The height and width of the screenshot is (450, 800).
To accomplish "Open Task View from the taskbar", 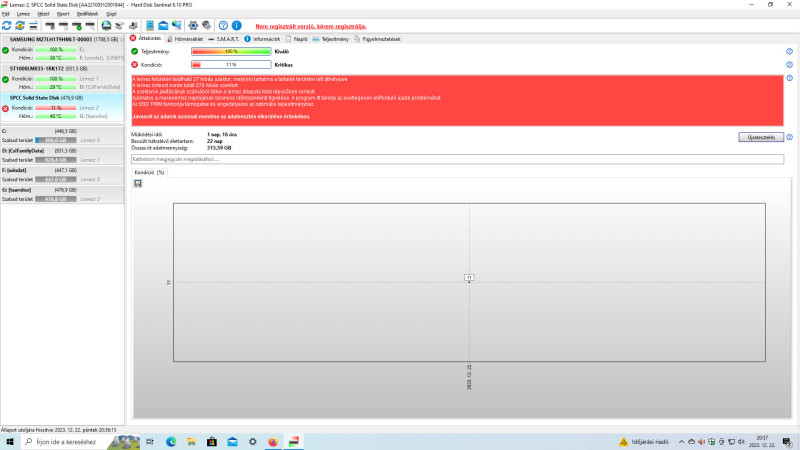I will 150,442.
